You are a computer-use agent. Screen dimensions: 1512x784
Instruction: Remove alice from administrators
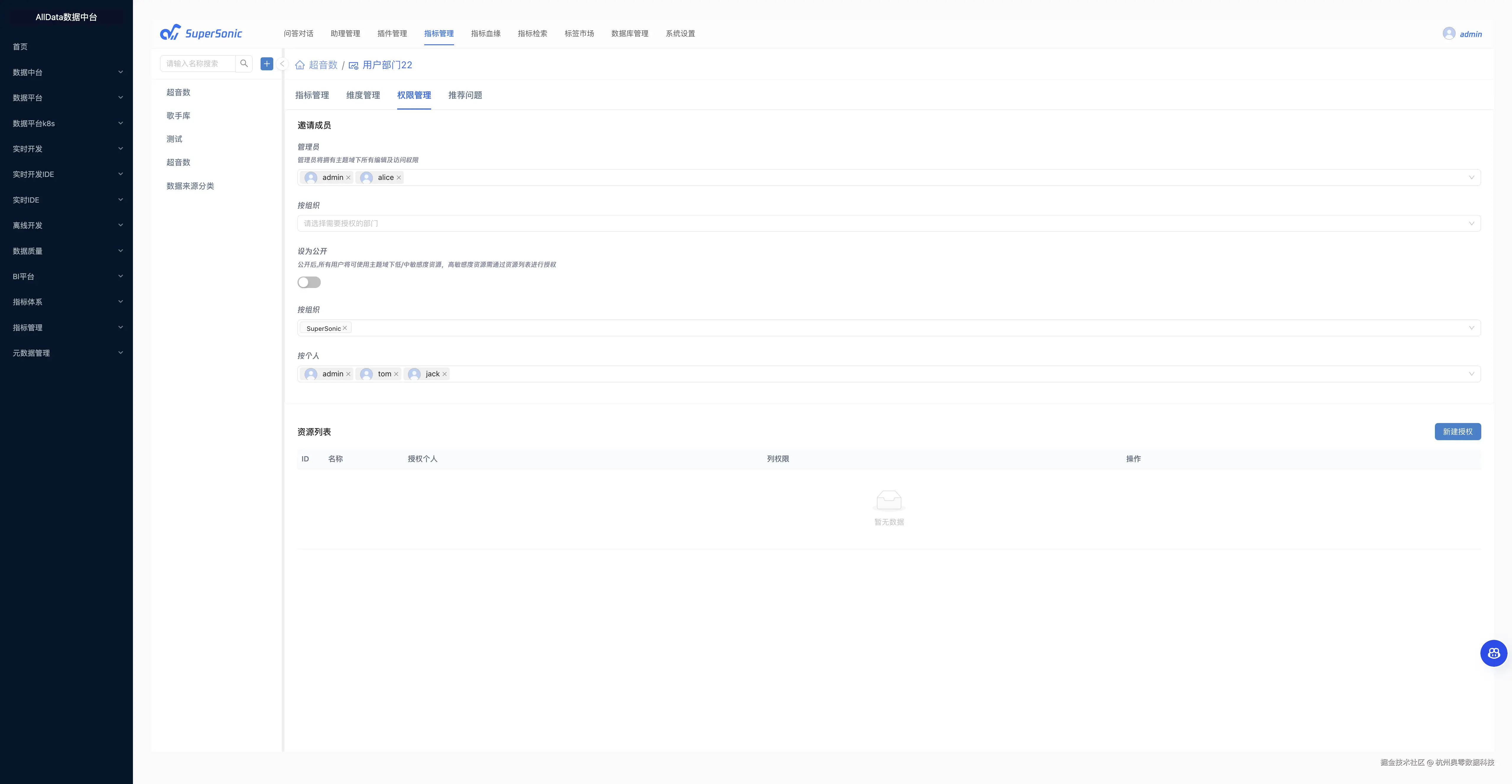[399, 178]
